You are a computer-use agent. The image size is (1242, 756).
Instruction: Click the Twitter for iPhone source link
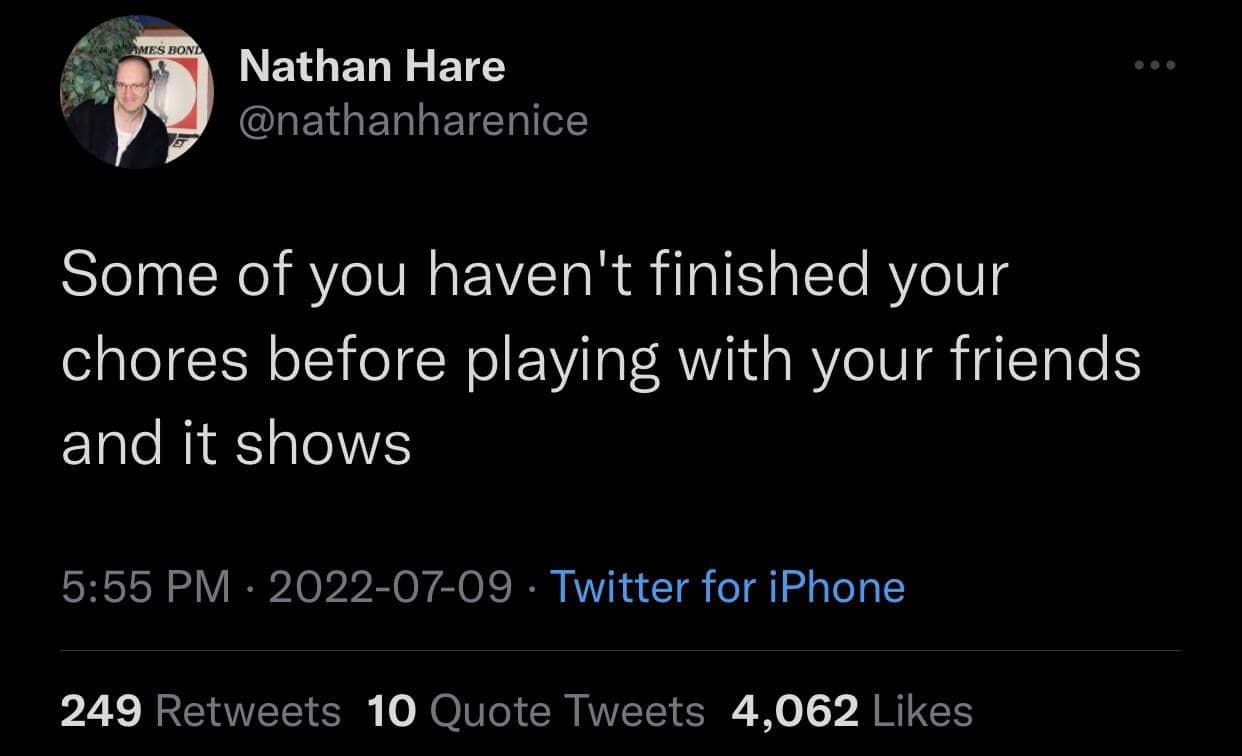pyautogui.click(x=727, y=586)
